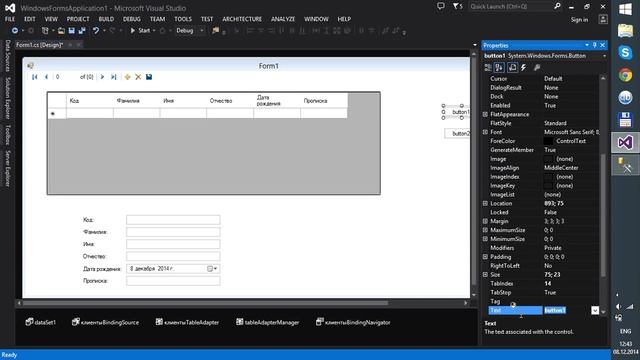Expand the Margin property
This screenshot has height=360, width=640.
[485, 221]
